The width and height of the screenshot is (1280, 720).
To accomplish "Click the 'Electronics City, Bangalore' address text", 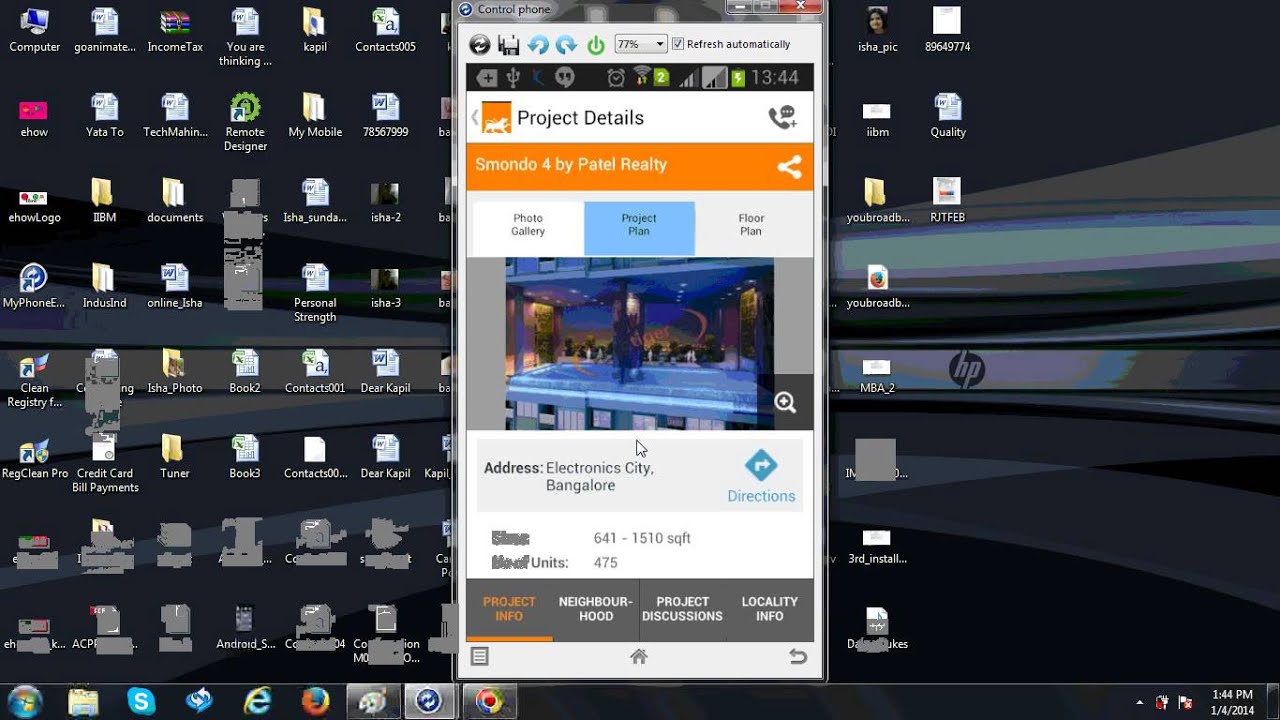I will 599,477.
